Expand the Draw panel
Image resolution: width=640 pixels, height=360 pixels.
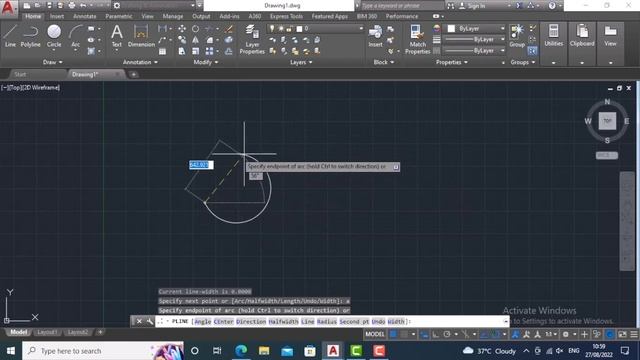coord(52,62)
